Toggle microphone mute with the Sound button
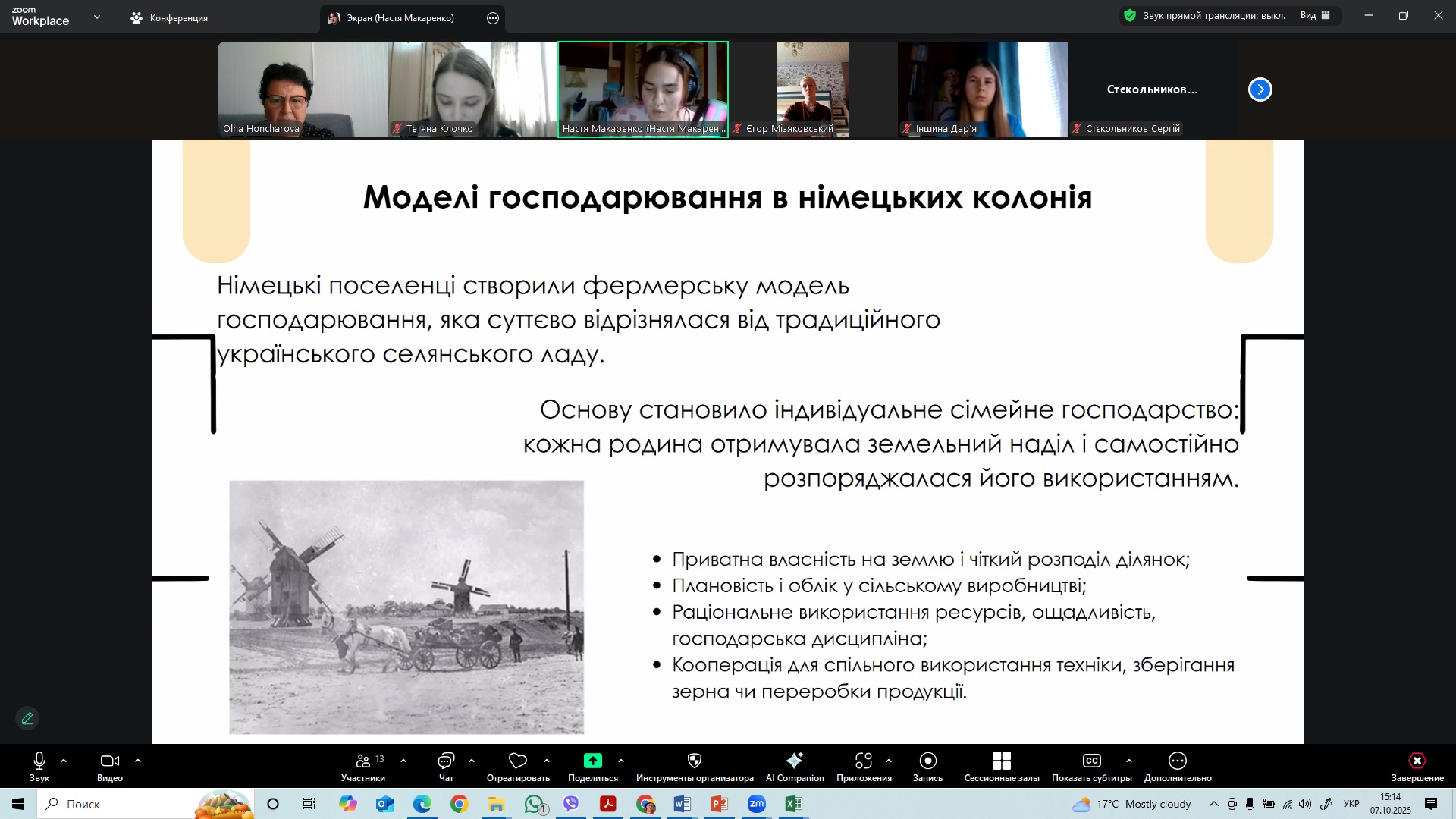Screen dimensions: 1456x819 tap(39, 761)
